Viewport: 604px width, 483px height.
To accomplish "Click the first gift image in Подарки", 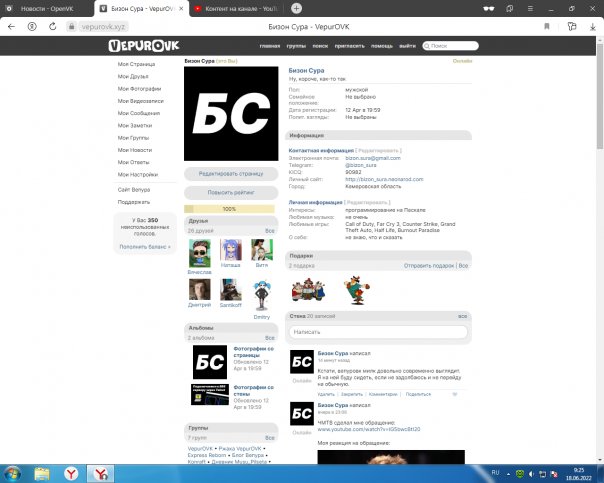I will pos(308,290).
